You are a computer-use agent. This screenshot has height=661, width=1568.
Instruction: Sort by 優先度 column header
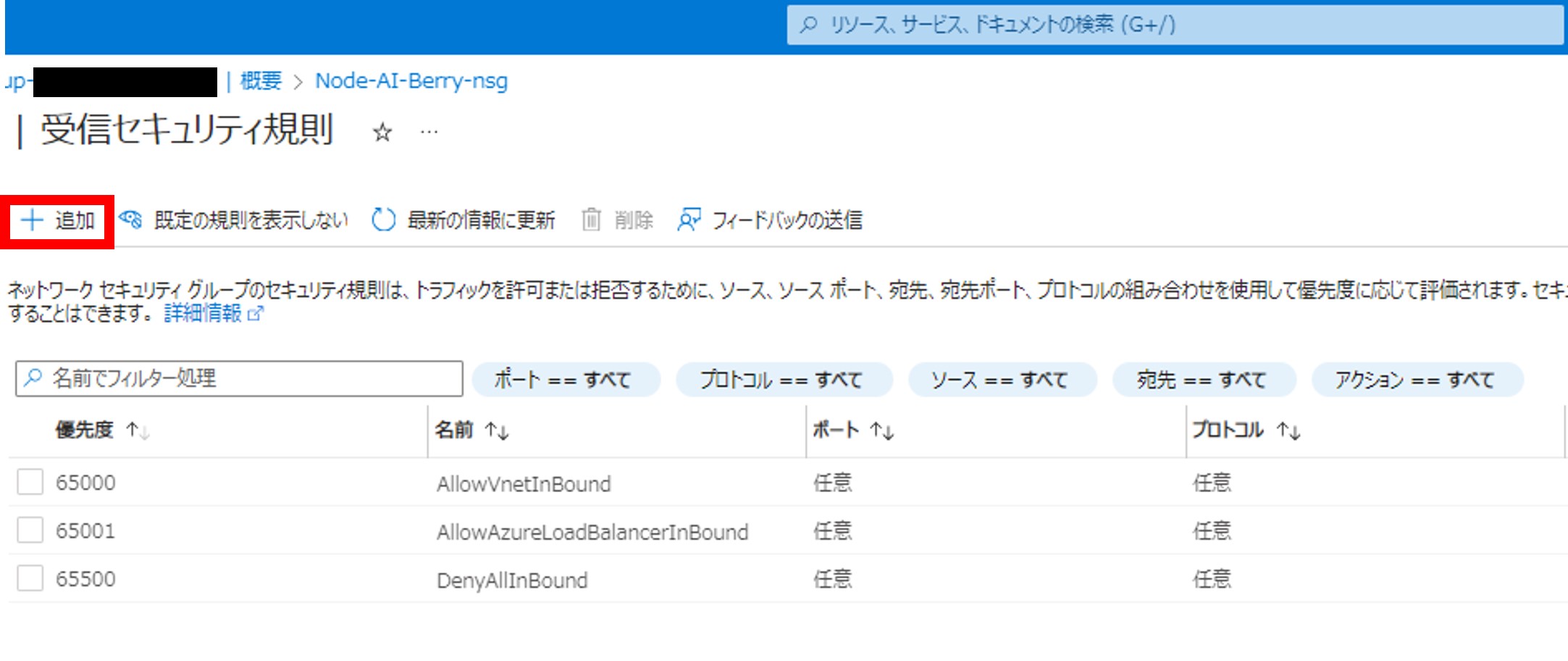[x=102, y=431]
